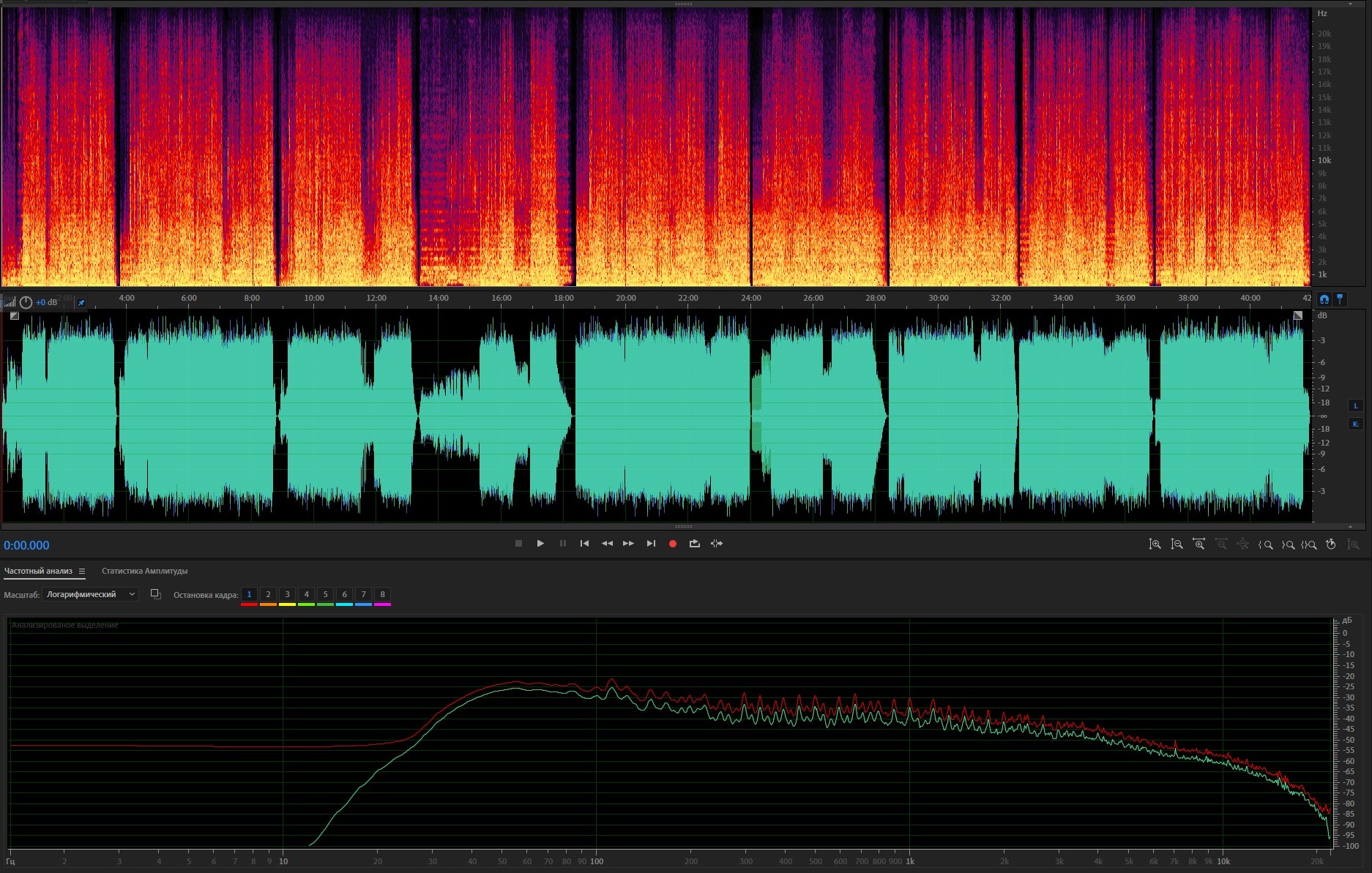This screenshot has width=1372, height=873.
Task: Click the Zoom In (Amplitude) icon
Action: [1155, 544]
